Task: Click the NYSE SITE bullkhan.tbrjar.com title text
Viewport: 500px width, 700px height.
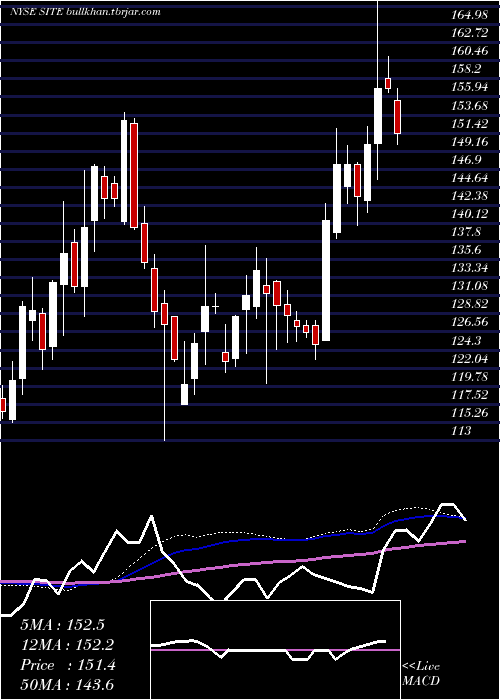Action: [x=85, y=12]
